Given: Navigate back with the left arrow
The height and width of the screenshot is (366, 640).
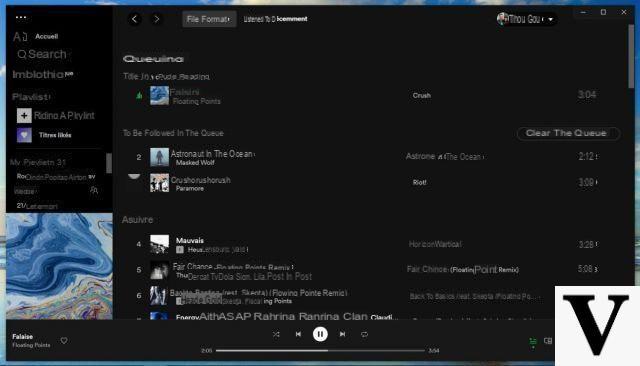Looking at the screenshot, I should (135, 19).
